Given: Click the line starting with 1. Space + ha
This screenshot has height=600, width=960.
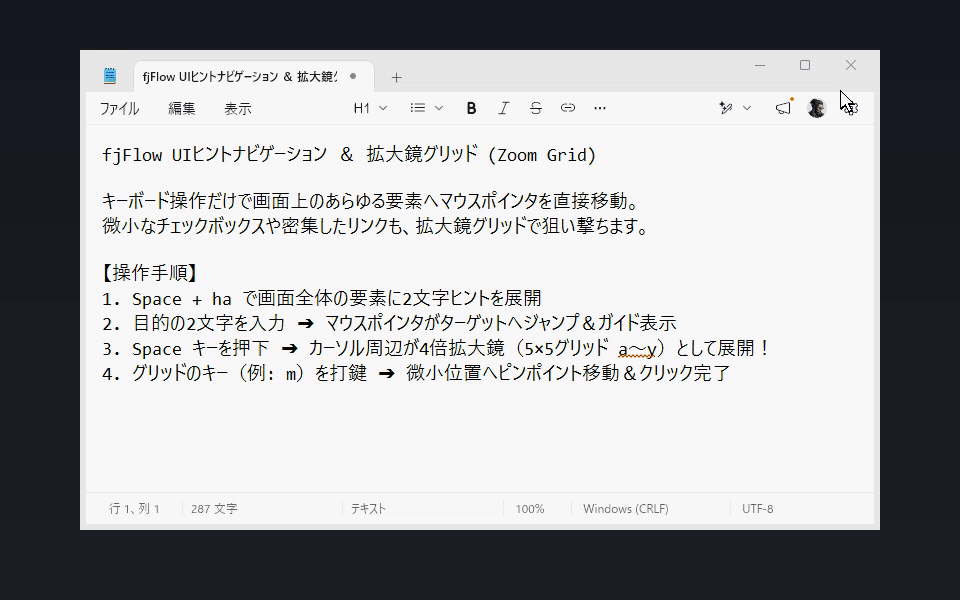Looking at the screenshot, I should pos(322,299).
